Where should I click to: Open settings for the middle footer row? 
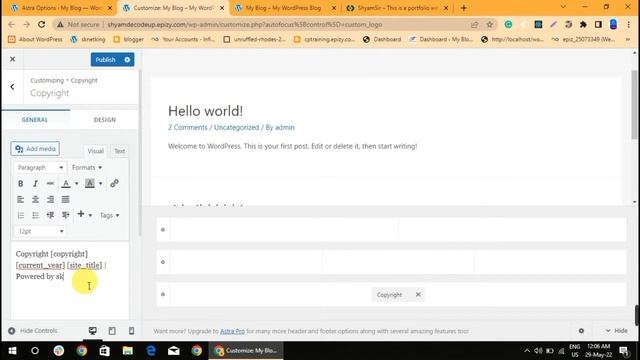pos(163,262)
